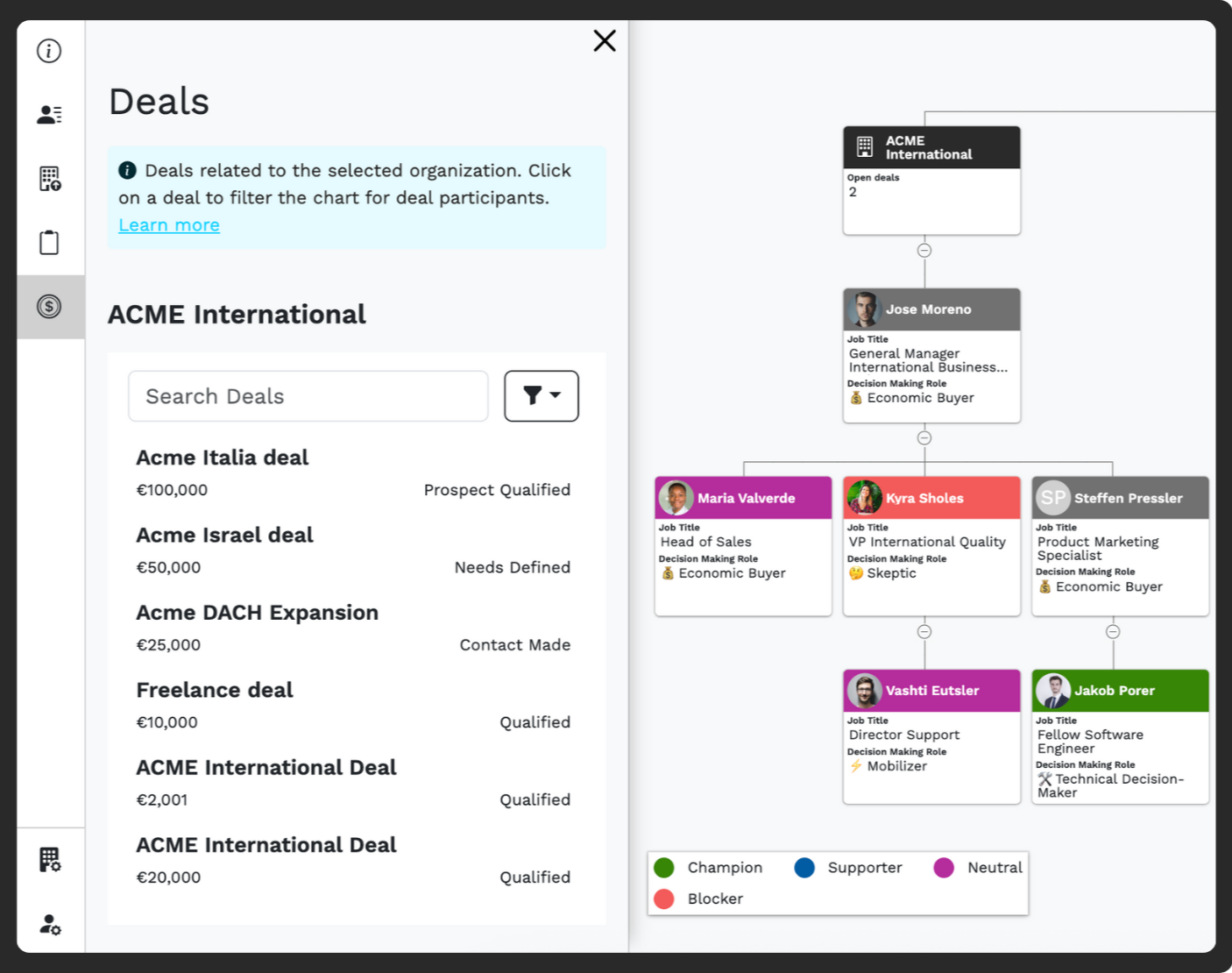Open the contacts list sidebar icon
The width and height of the screenshot is (1232, 973).
[49, 115]
